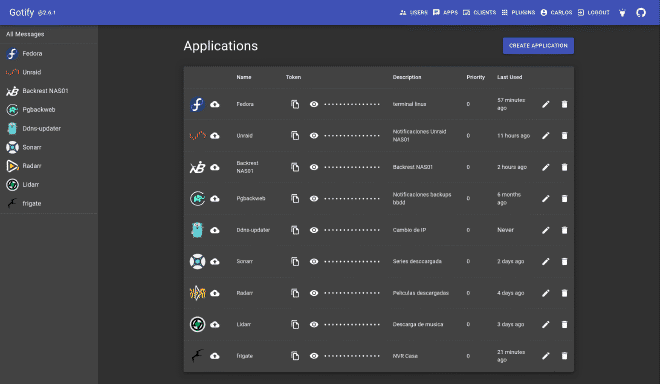Delete the Pgbackweb application
660x384 pixels.
(x=564, y=198)
